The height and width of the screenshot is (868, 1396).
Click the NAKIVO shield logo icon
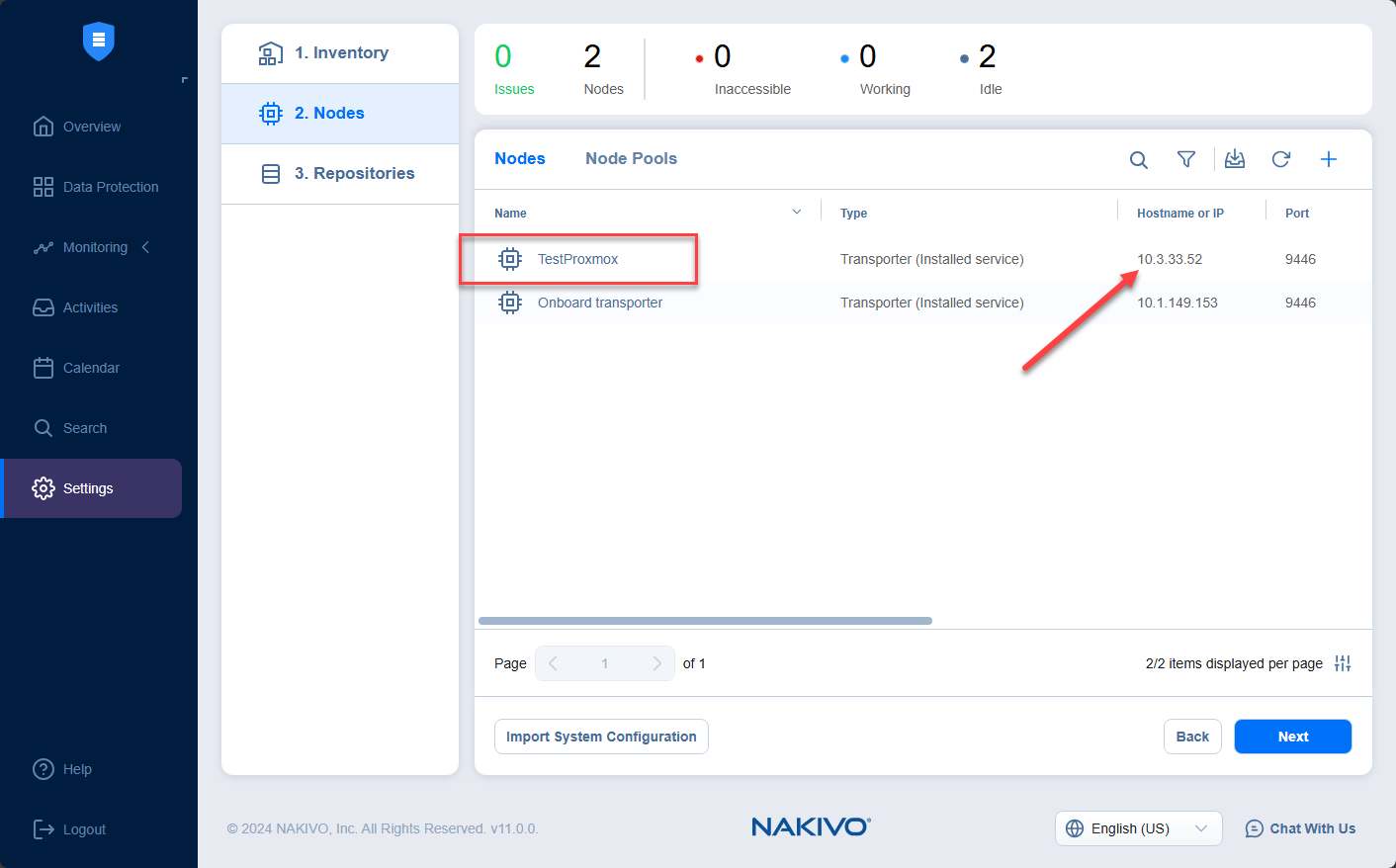[99, 41]
